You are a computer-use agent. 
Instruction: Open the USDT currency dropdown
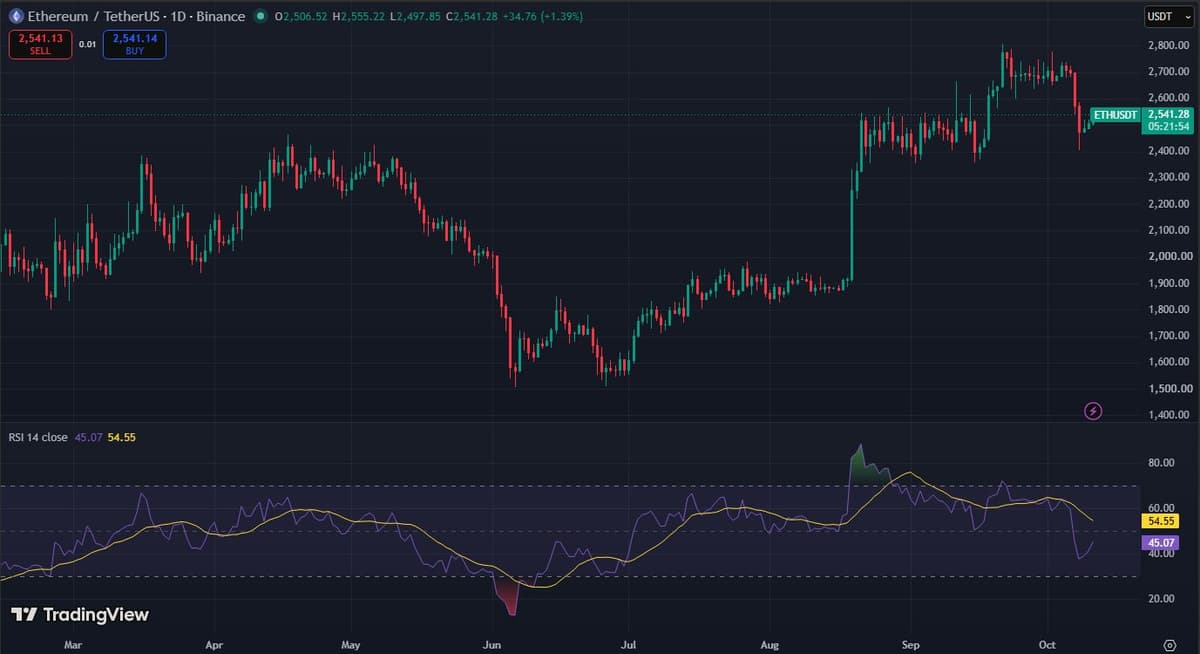tap(1167, 16)
